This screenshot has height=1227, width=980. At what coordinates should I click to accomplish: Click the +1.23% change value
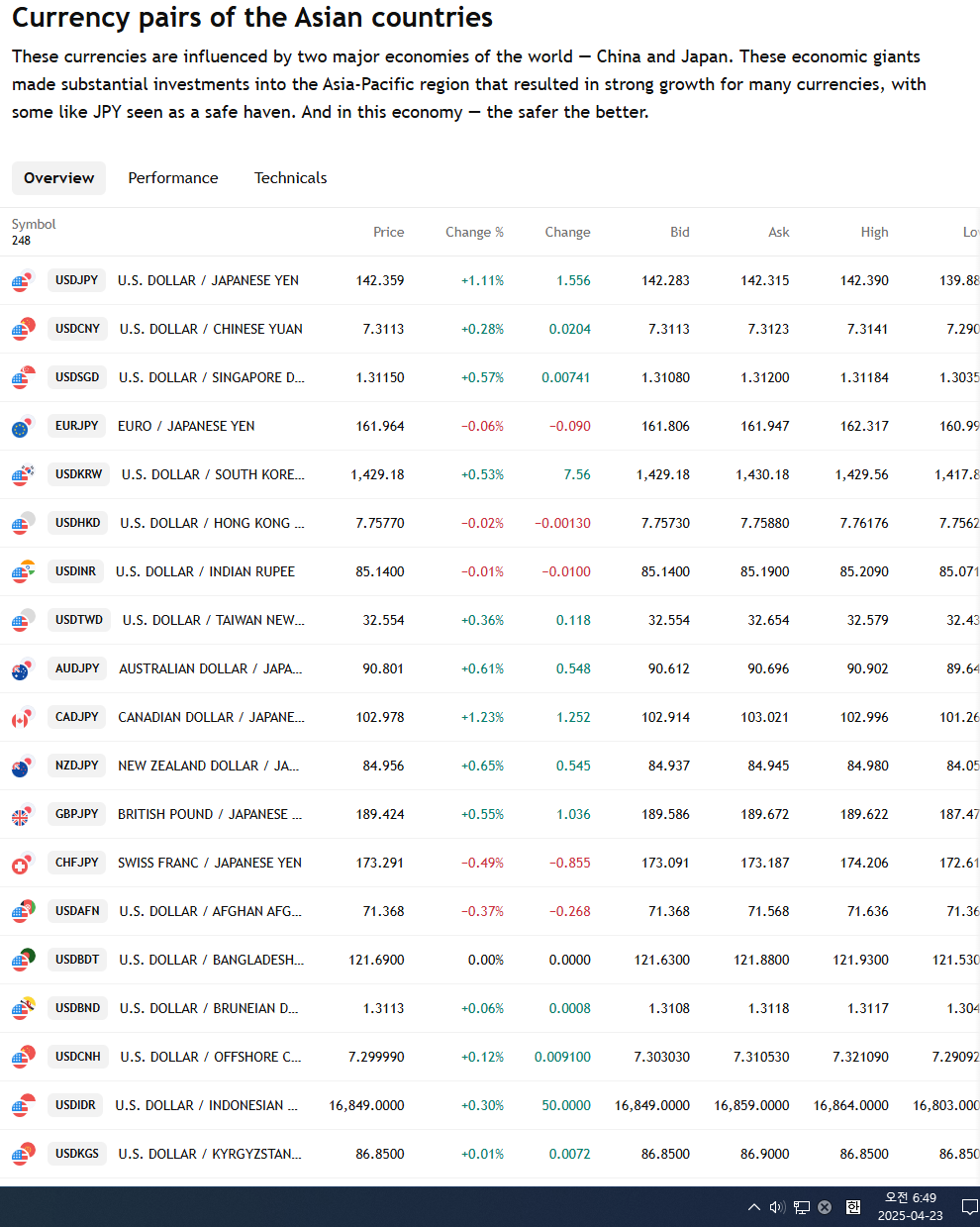482,717
